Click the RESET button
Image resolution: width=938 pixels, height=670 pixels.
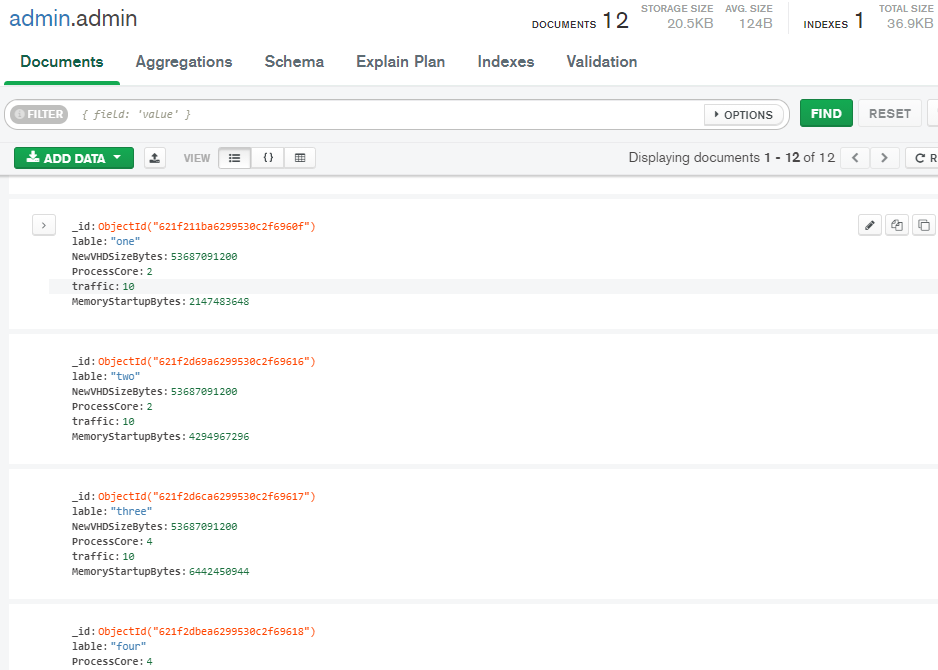pos(890,113)
